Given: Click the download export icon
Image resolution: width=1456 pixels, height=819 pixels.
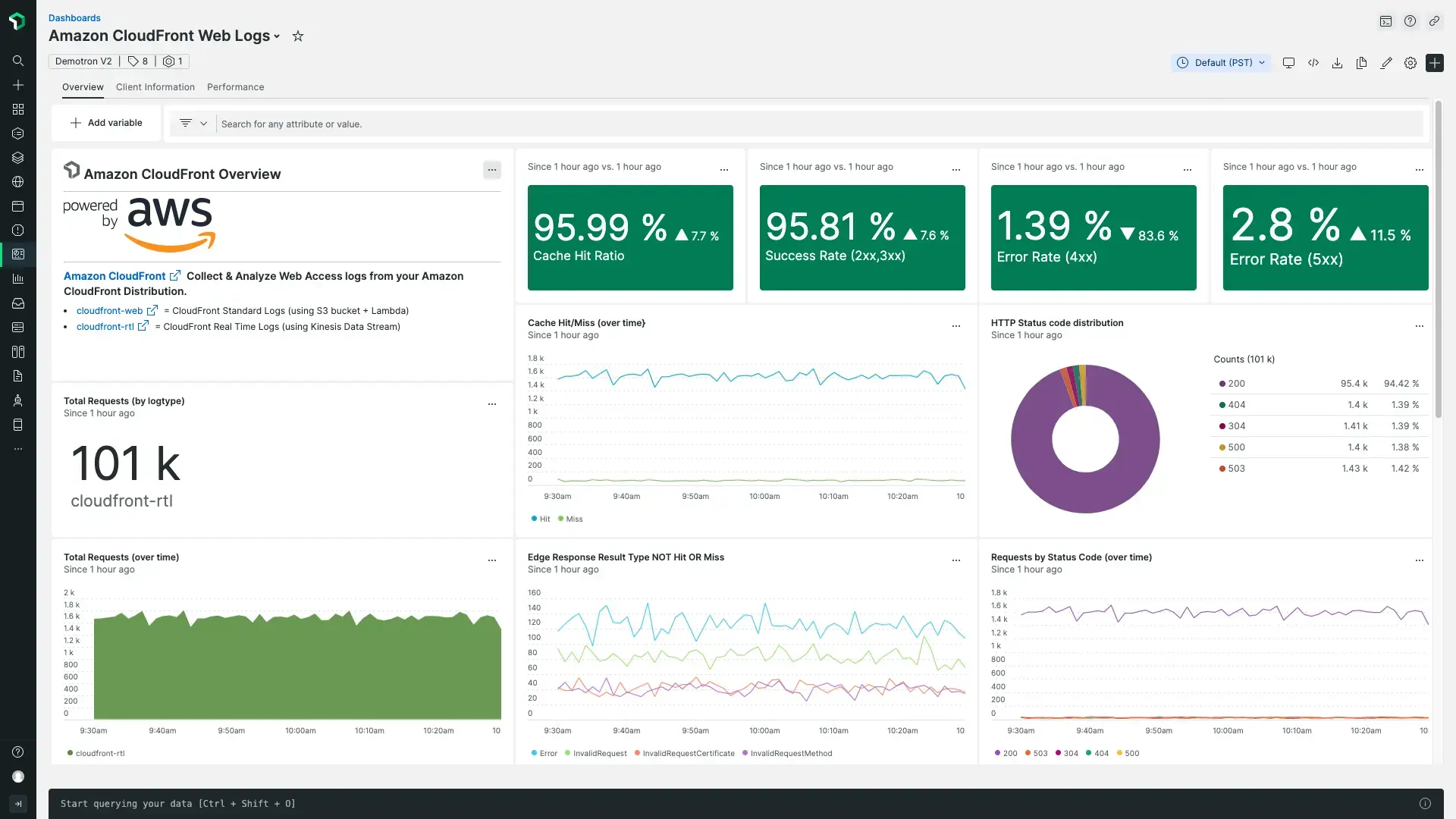Looking at the screenshot, I should click(1338, 63).
